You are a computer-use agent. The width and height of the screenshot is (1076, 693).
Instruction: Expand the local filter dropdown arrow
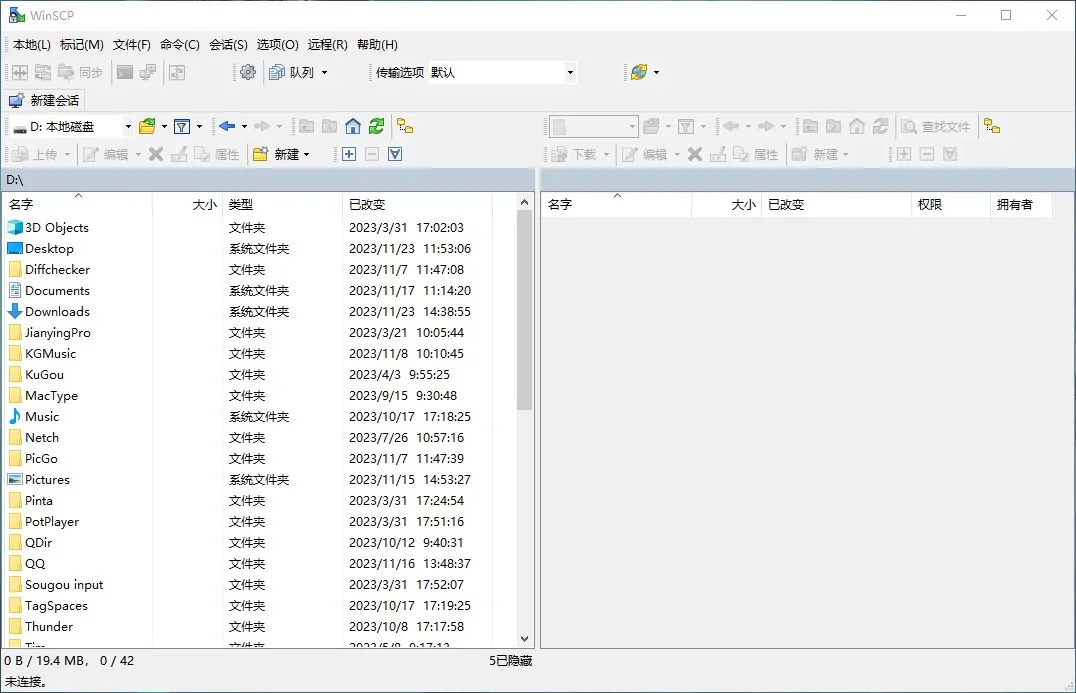pyautogui.click(x=200, y=126)
